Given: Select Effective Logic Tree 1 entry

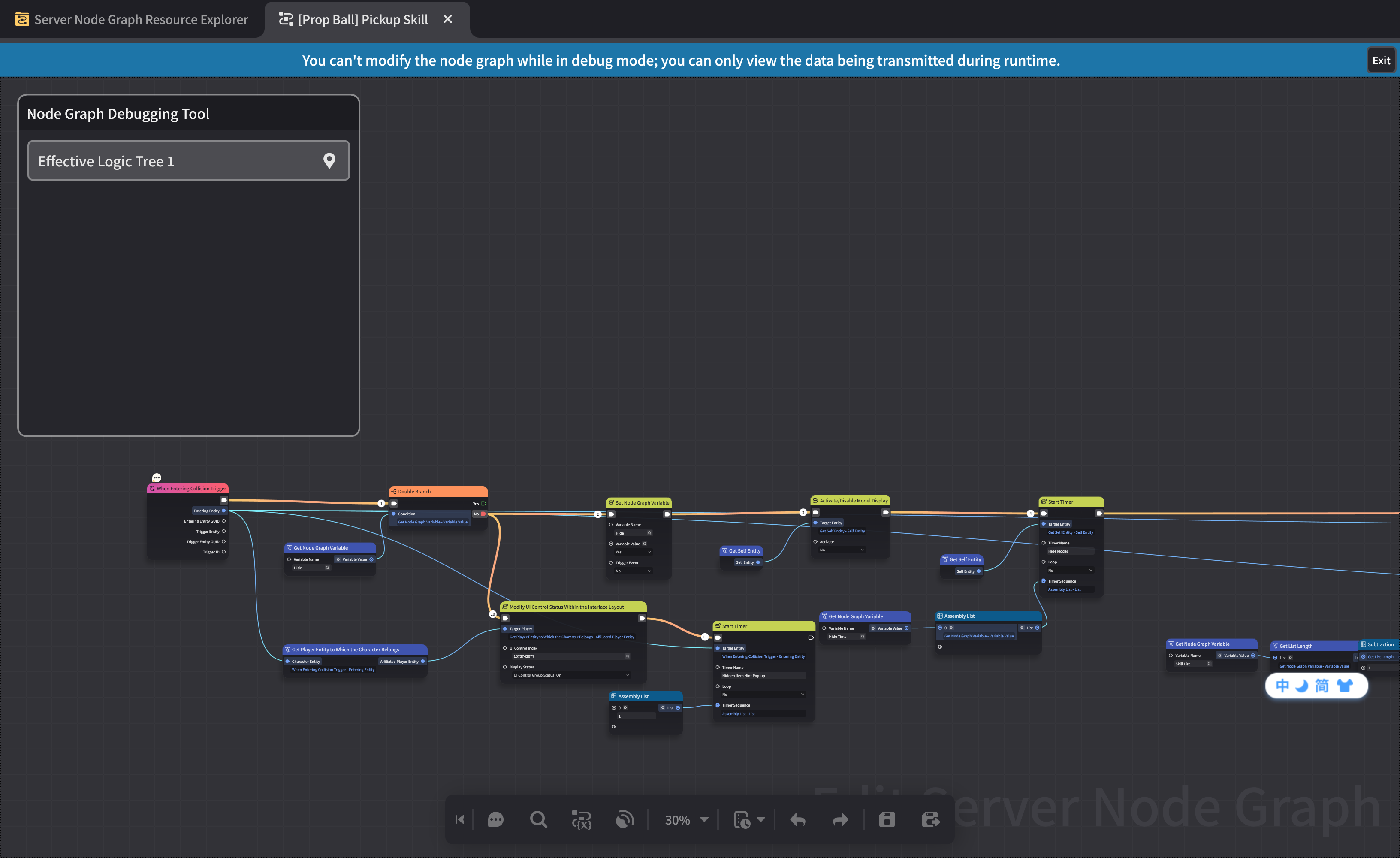Looking at the screenshot, I should point(189,161).
